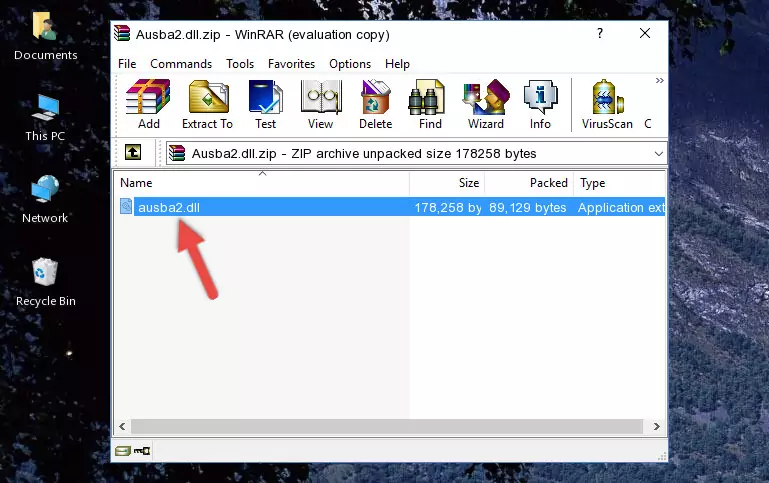
Task: Open the File menu
Action: coord(127,64)
